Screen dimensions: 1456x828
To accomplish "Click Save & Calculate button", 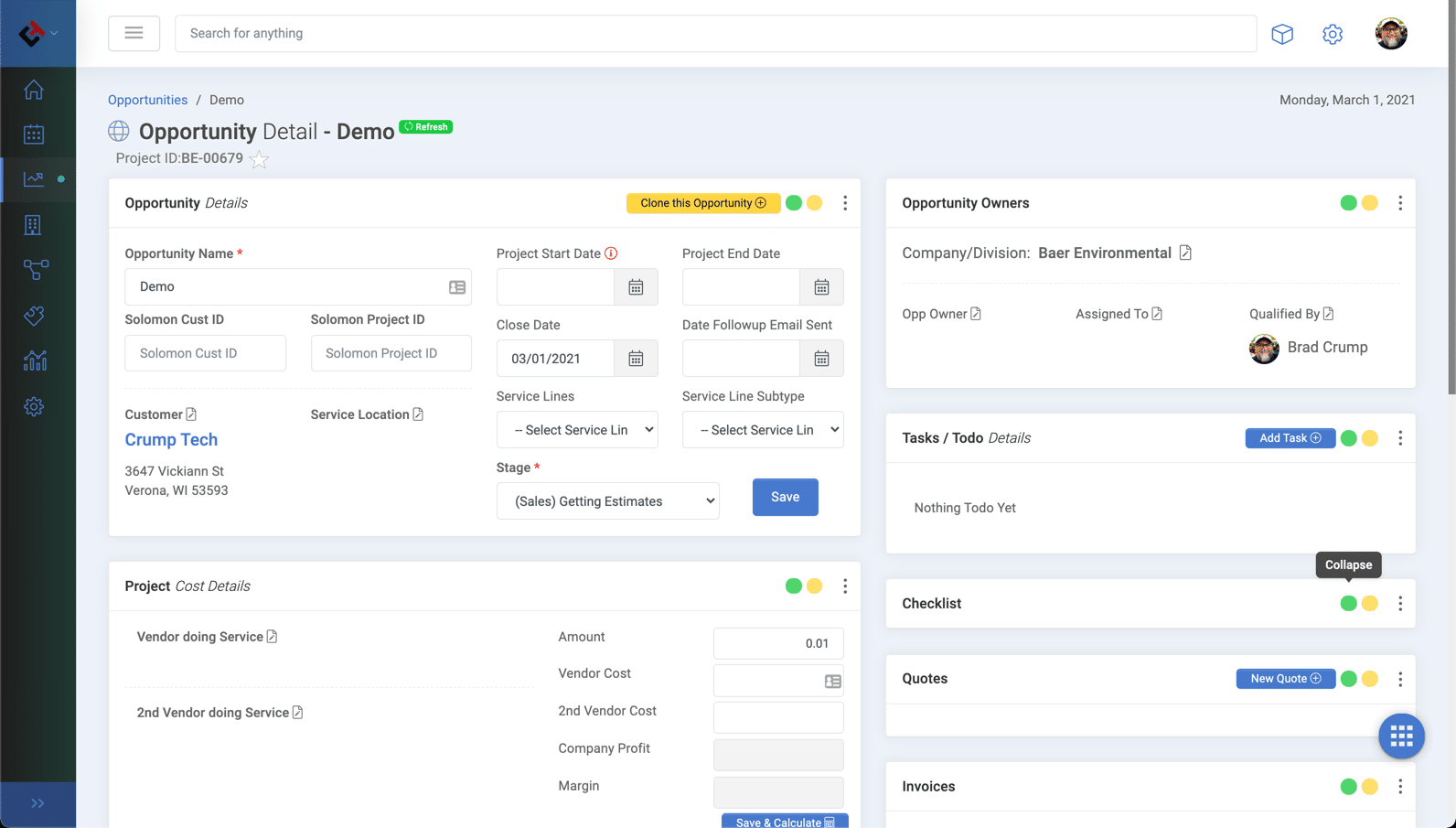I will click(785, 822).
